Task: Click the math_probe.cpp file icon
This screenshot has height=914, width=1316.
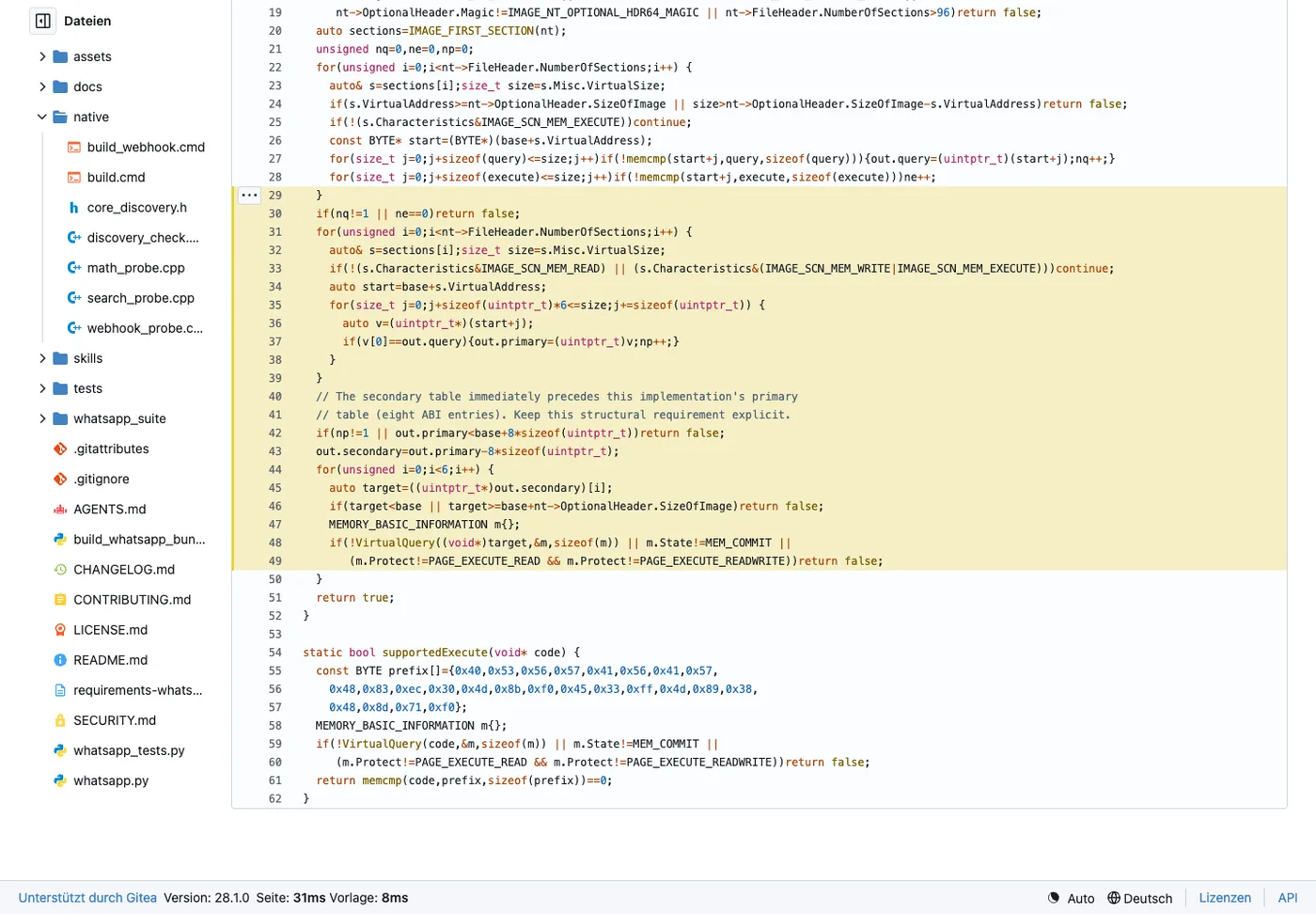Action: coord(74,267)
